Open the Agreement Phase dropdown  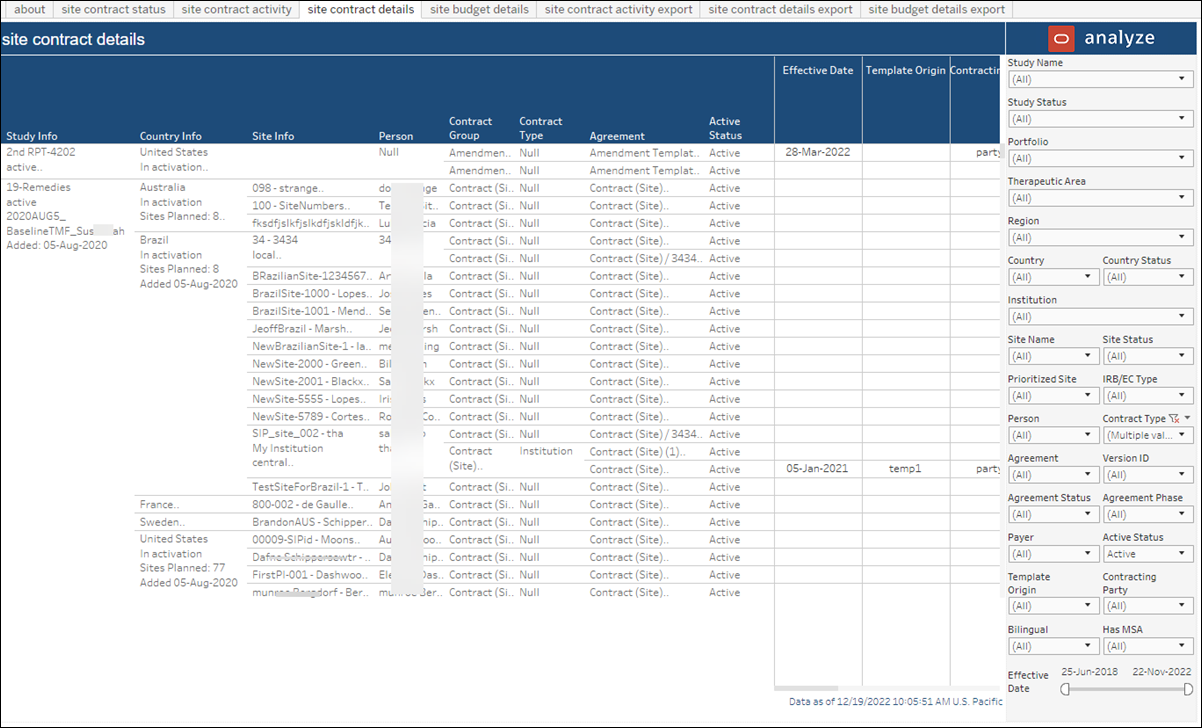click(x=1148, y=514)
